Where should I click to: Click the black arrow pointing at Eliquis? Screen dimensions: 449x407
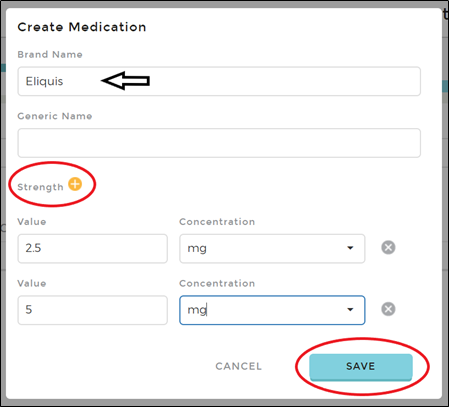pos(126,81)
